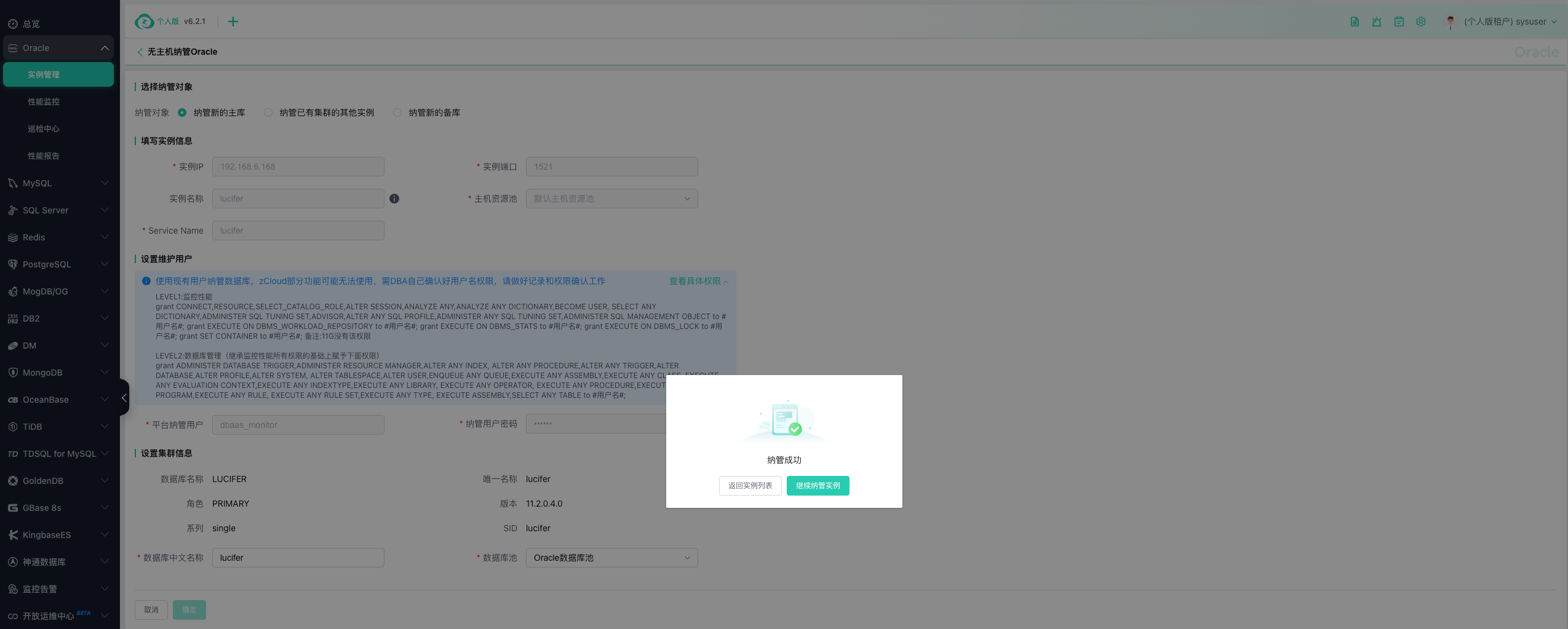Click the 实例IP input field
Image resolution: width=1568 pixels, height=629 pixels.
[298, 167]
